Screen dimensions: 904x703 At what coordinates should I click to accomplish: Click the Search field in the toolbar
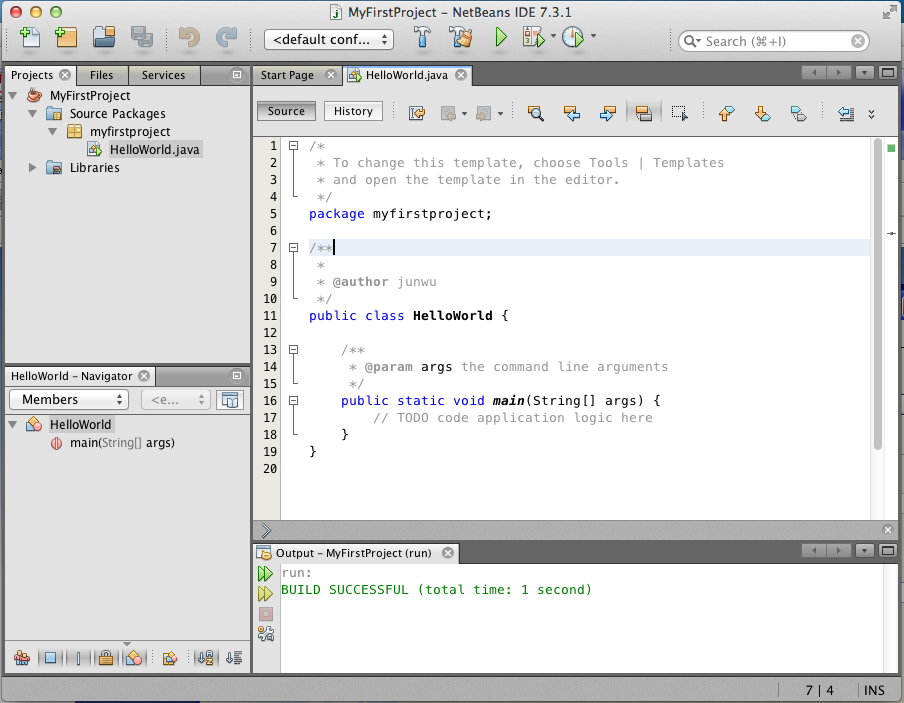pyautogui.click(x=774, y=41)
